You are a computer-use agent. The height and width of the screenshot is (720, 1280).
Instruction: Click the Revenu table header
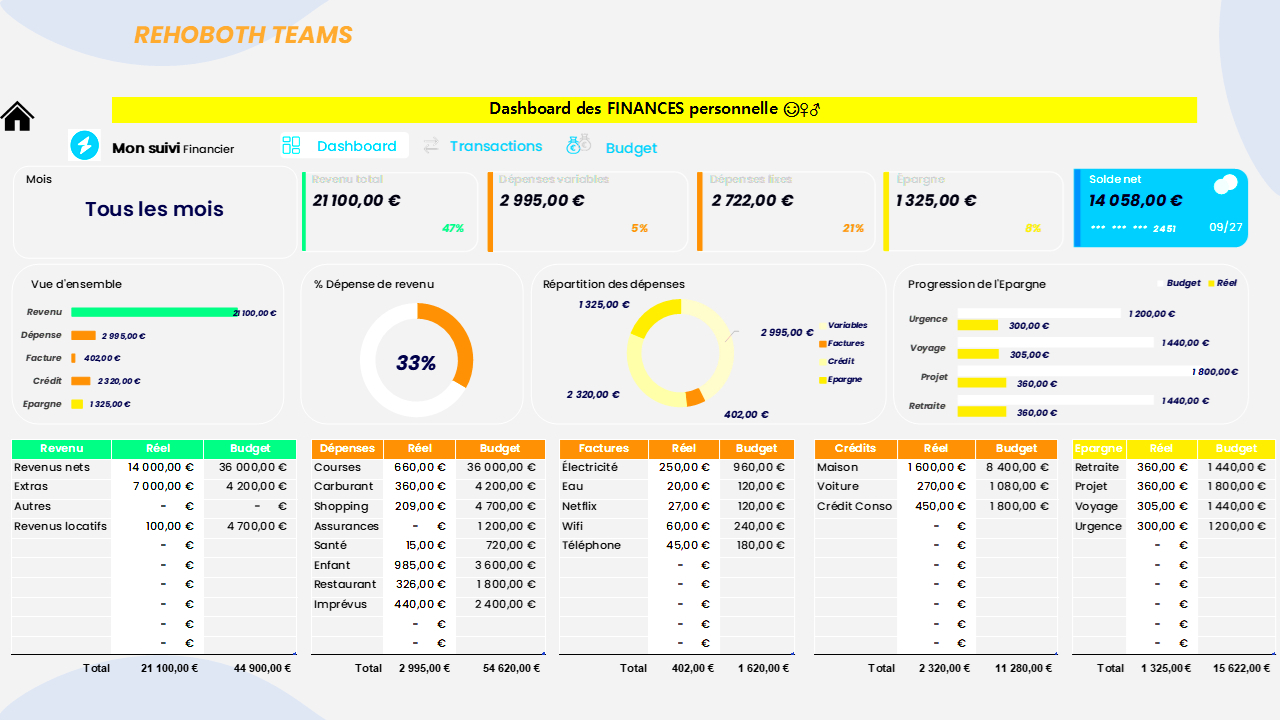coord(61,449)
